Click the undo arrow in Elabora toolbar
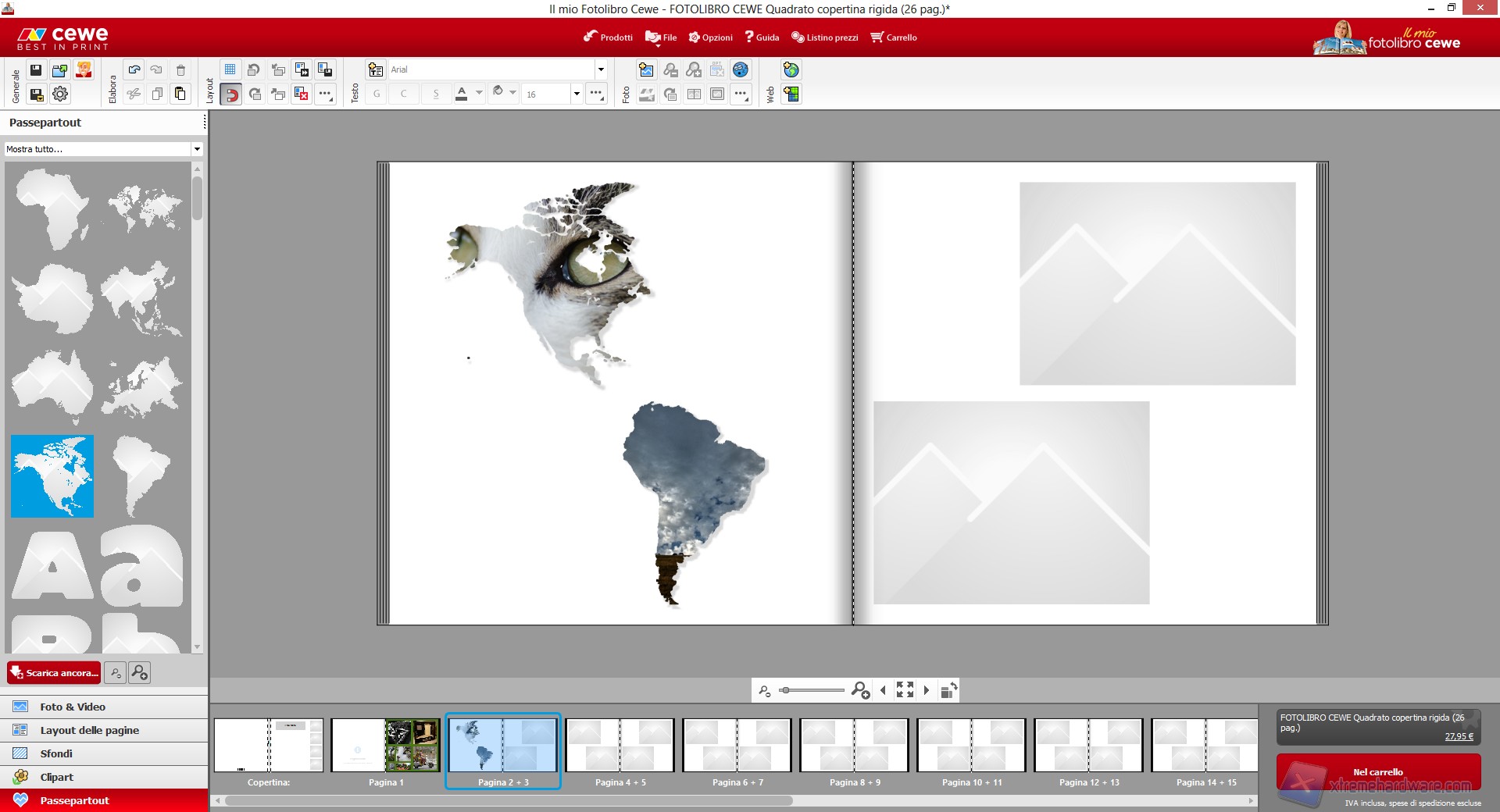The image size is (1500, 812). 134,70
